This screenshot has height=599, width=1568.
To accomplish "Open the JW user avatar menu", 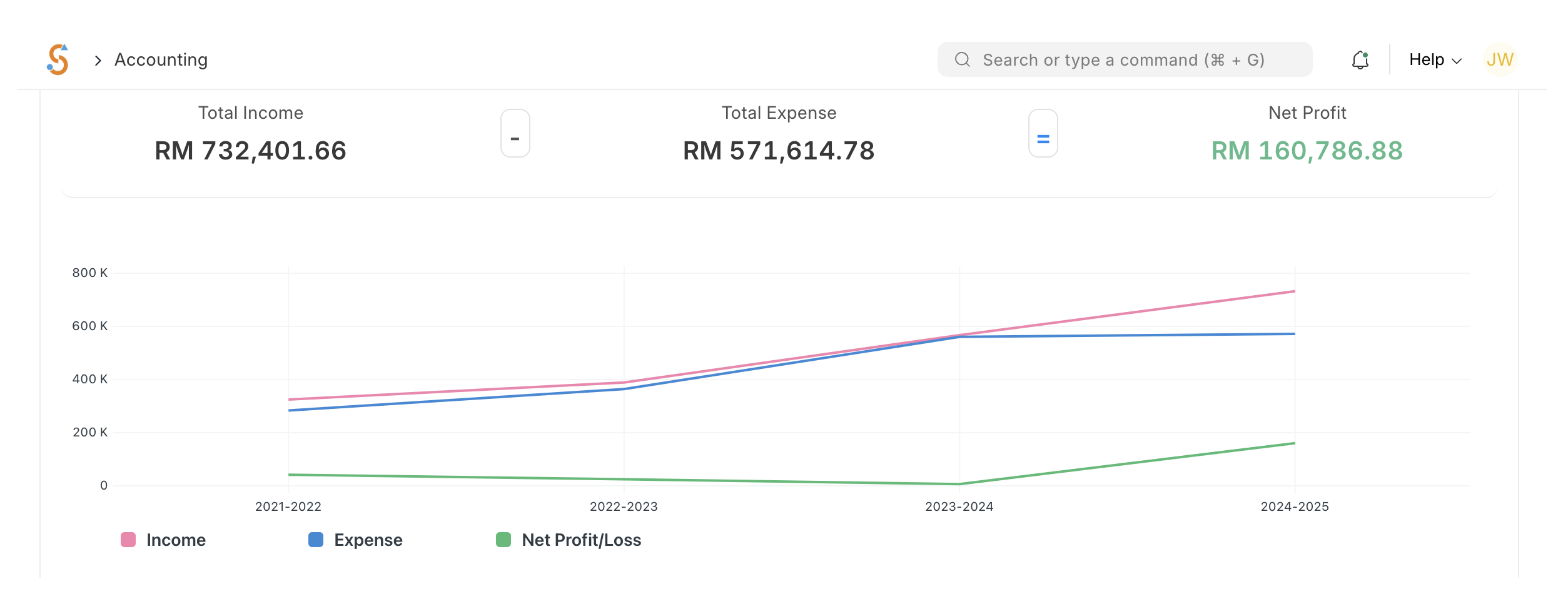I will pyautogui.click(x=1499, y=59).
